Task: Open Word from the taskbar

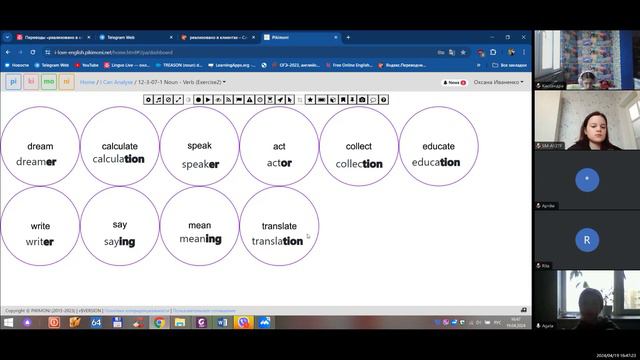Action: pyautogui.click(x=222, y=322)
